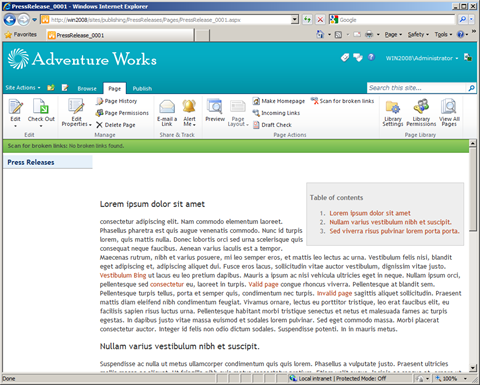Select the Page ribbon tab
The image size is (480, 385).
point(114,88)
